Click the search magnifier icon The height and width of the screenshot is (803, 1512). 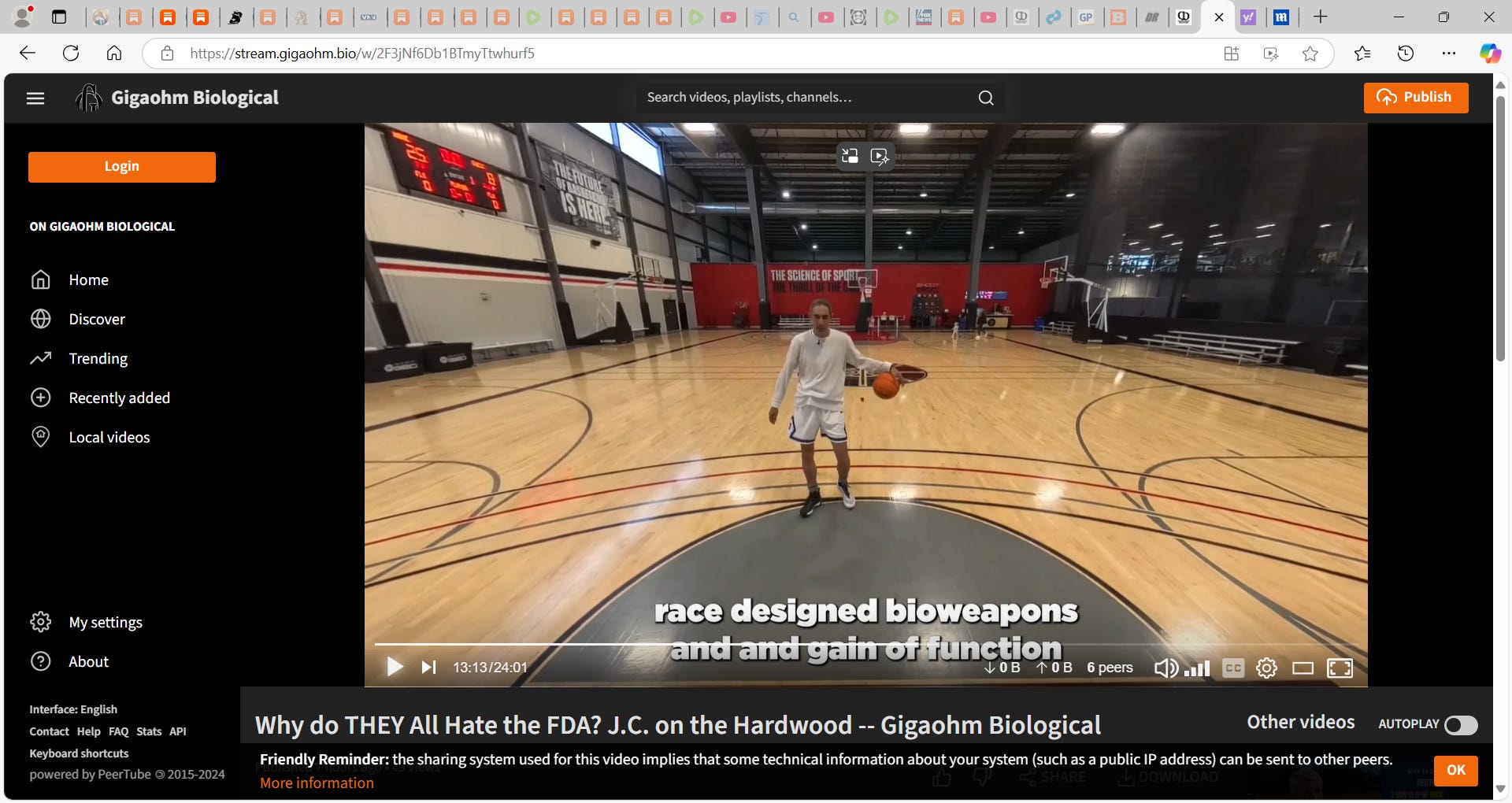click(986, 98)
